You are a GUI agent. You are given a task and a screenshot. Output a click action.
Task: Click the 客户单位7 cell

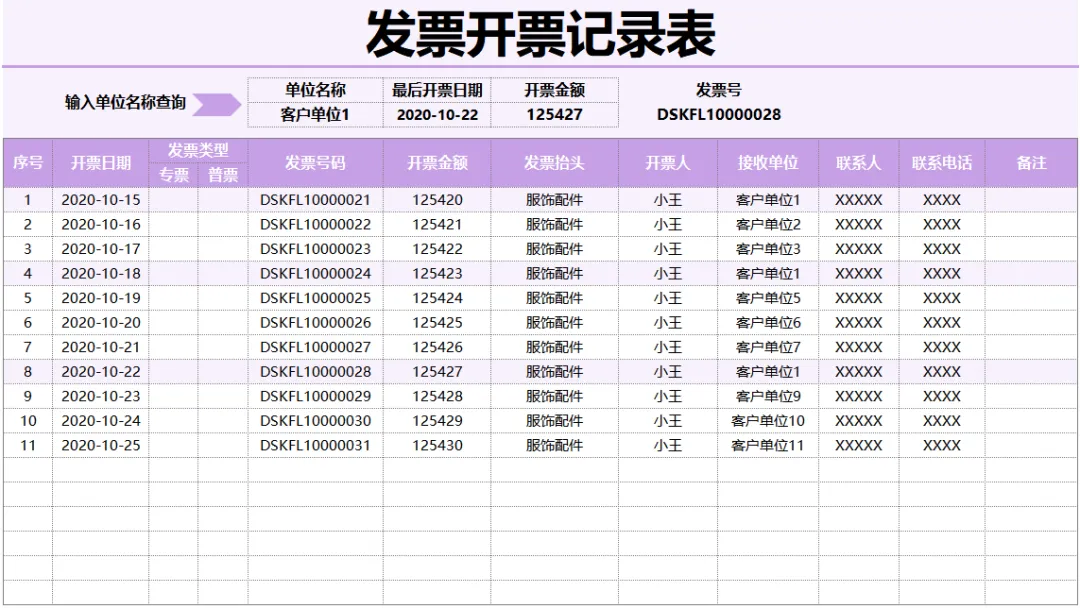(768, 347)
